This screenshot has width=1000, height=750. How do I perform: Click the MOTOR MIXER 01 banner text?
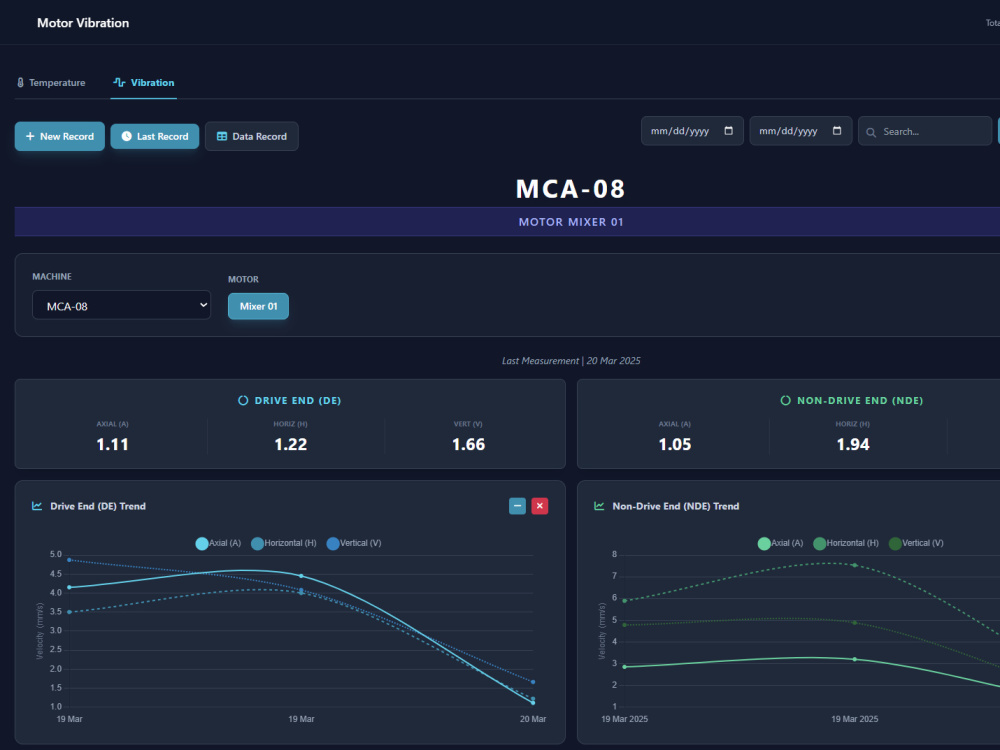click(x=571, y=222)
